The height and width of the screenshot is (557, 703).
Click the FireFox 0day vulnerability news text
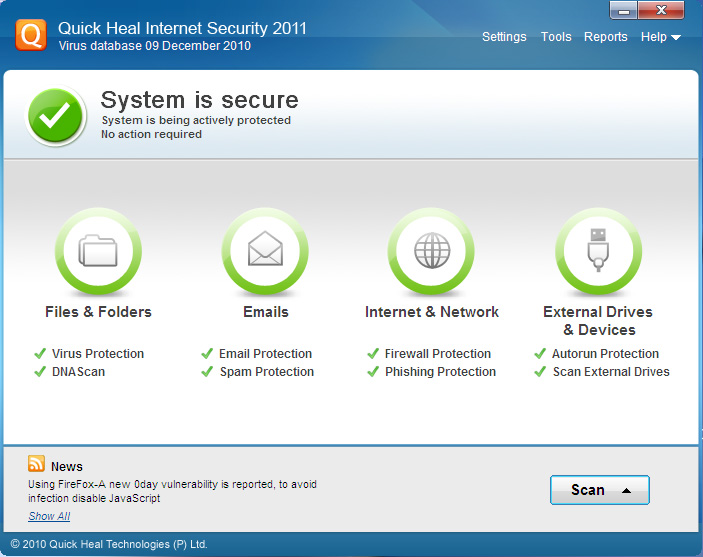click(172, 491)
